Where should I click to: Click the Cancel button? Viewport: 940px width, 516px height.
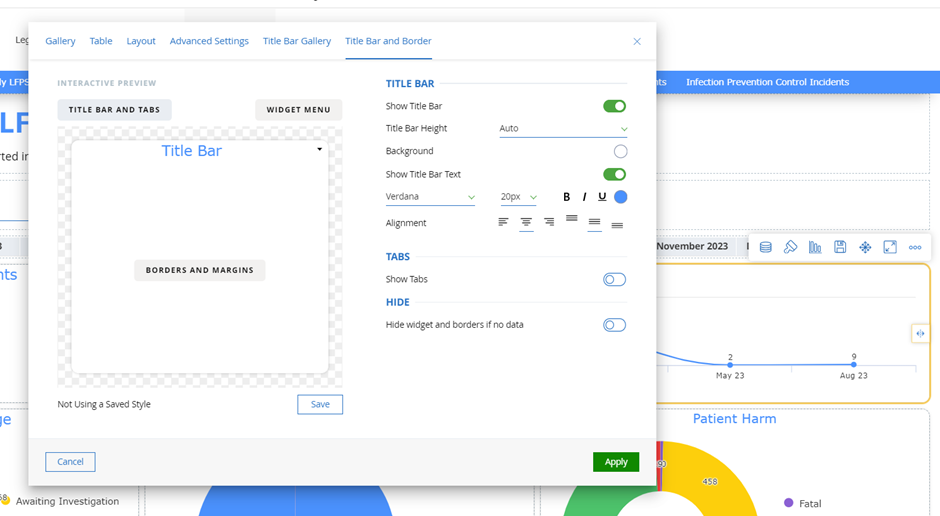[70, 462]
